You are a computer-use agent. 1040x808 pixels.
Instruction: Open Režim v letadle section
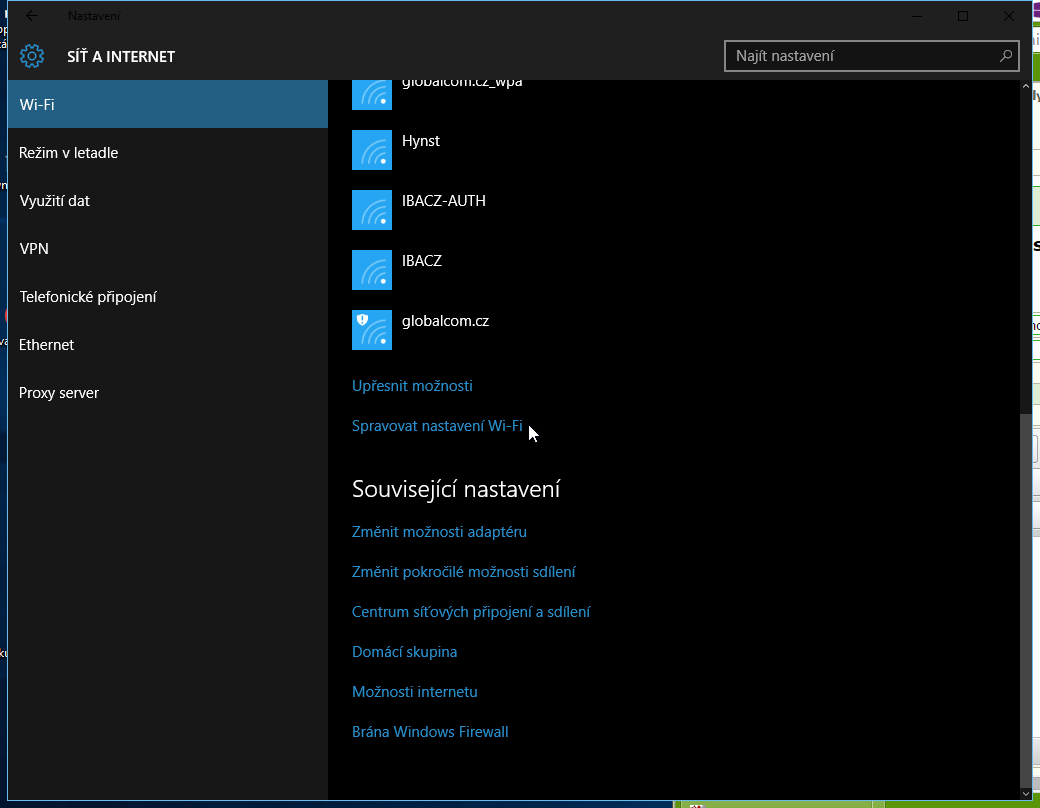point(69,153)
